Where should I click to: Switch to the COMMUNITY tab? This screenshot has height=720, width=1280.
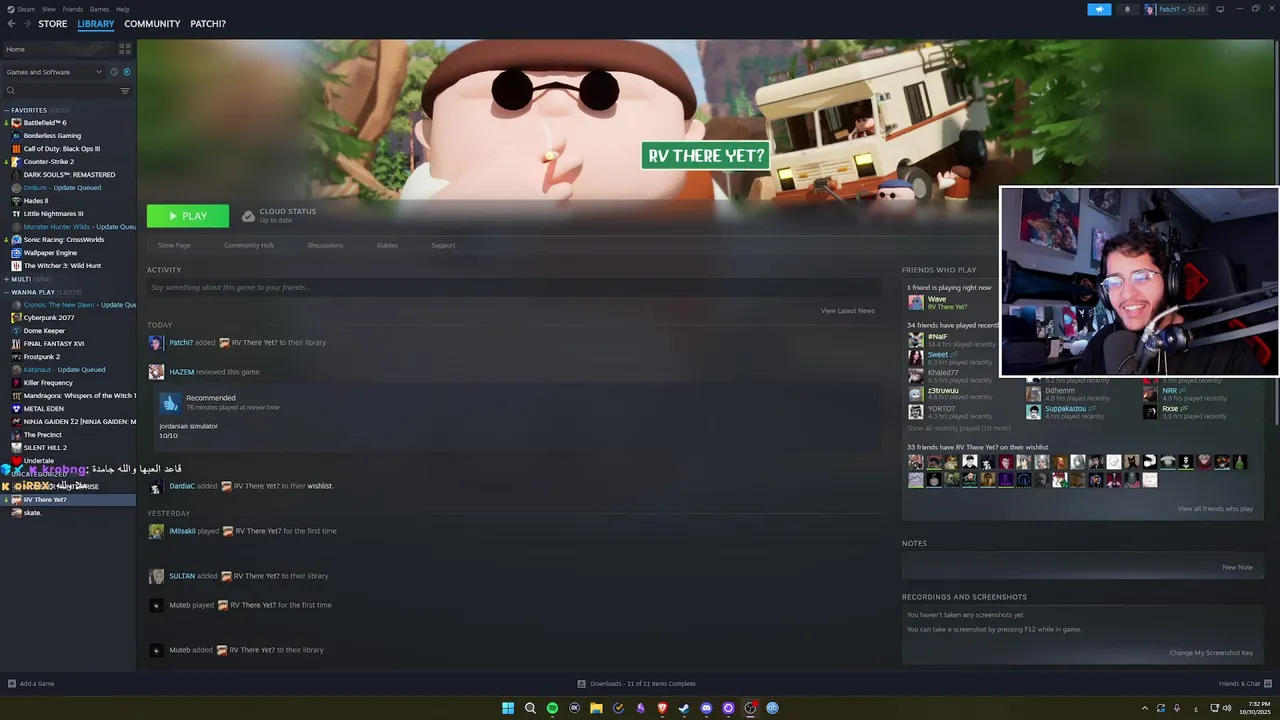[x=152, y=24]
